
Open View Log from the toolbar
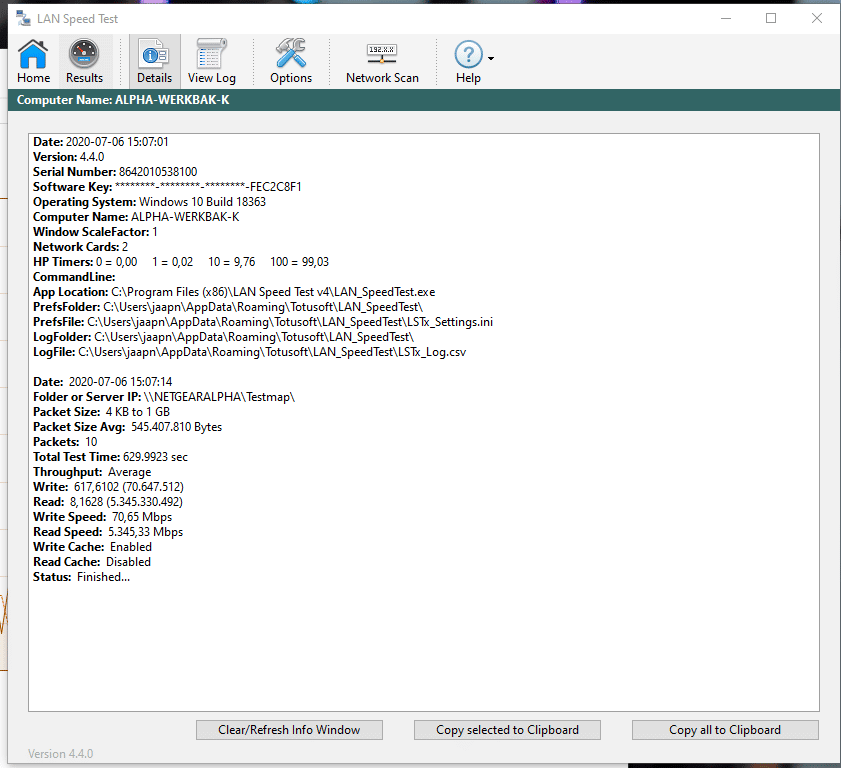click(x=212, y=61)
